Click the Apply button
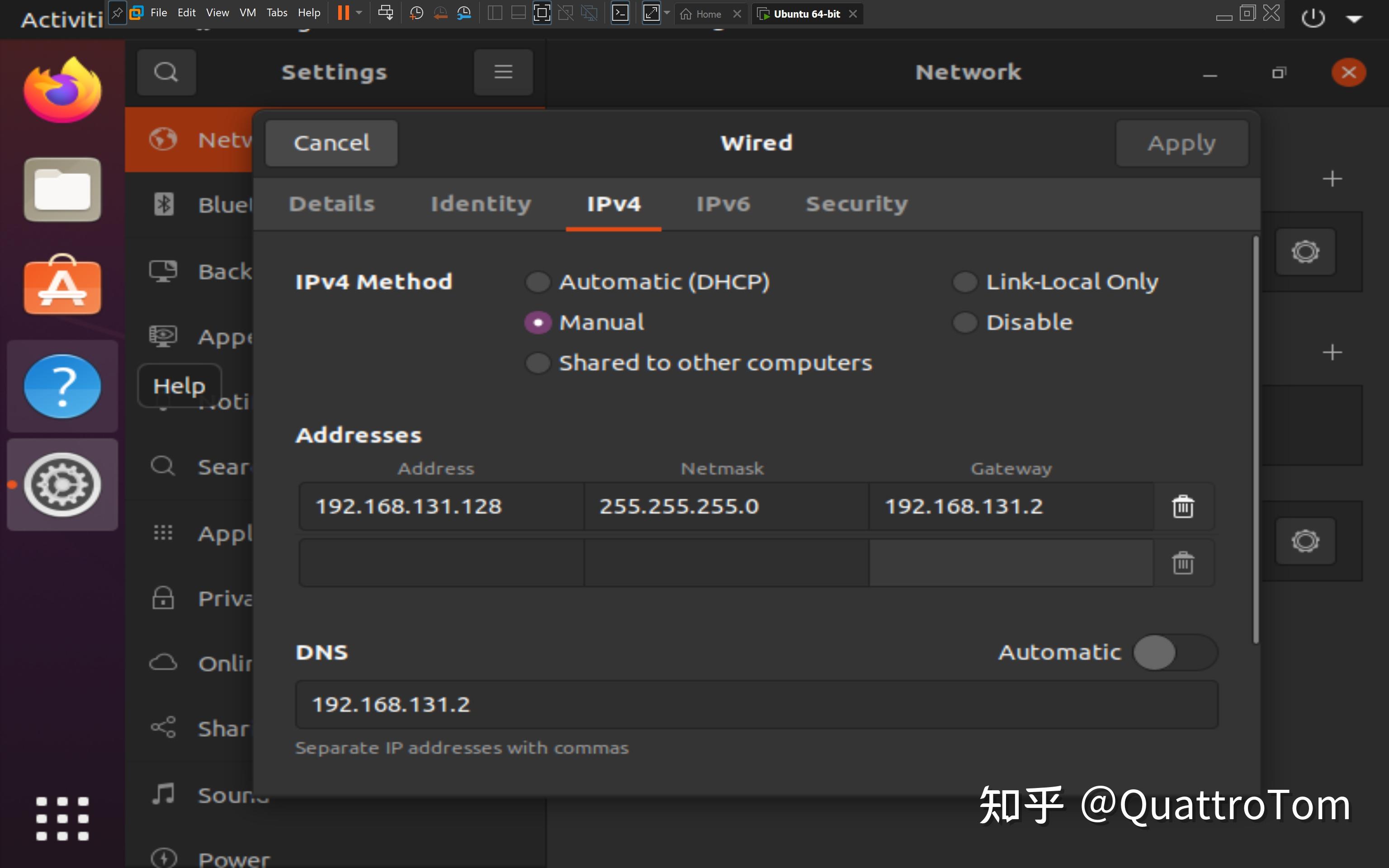The image size is (1389, 868). (x=1182, y=143)
